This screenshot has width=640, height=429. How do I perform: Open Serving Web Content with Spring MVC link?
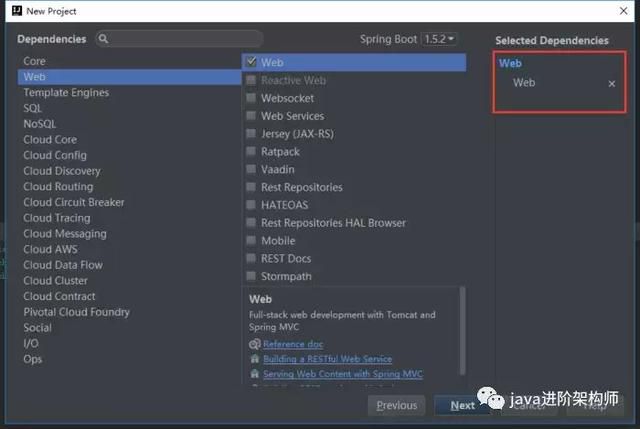(343, 373)
